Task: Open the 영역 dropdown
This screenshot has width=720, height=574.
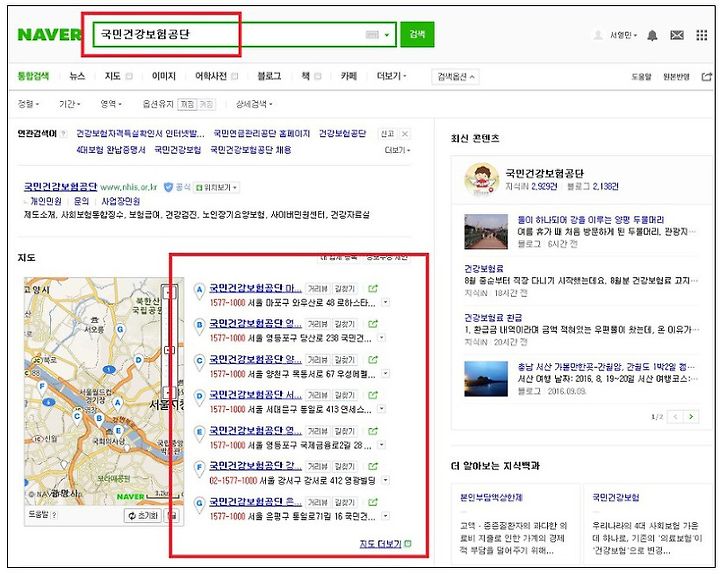Action: pos(111,104)
